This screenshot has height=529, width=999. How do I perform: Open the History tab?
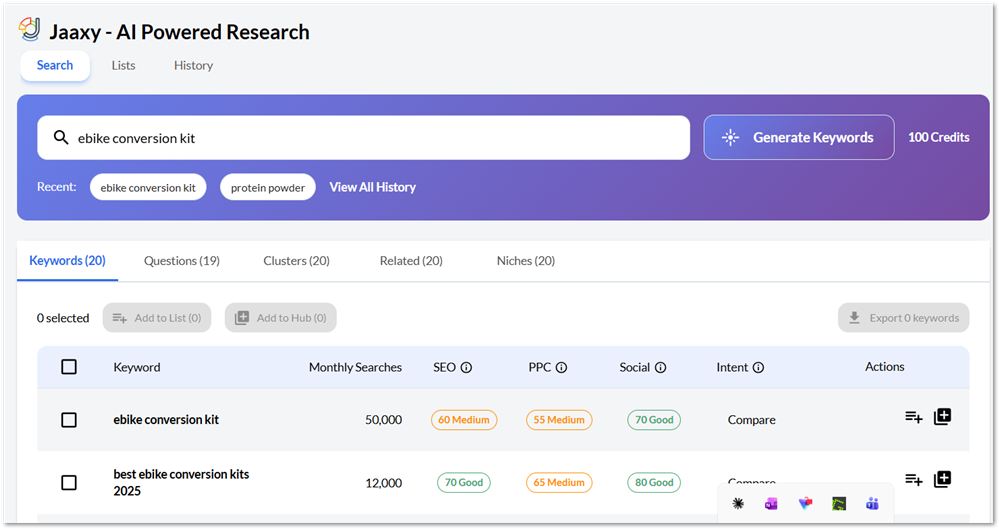point(193,65)
